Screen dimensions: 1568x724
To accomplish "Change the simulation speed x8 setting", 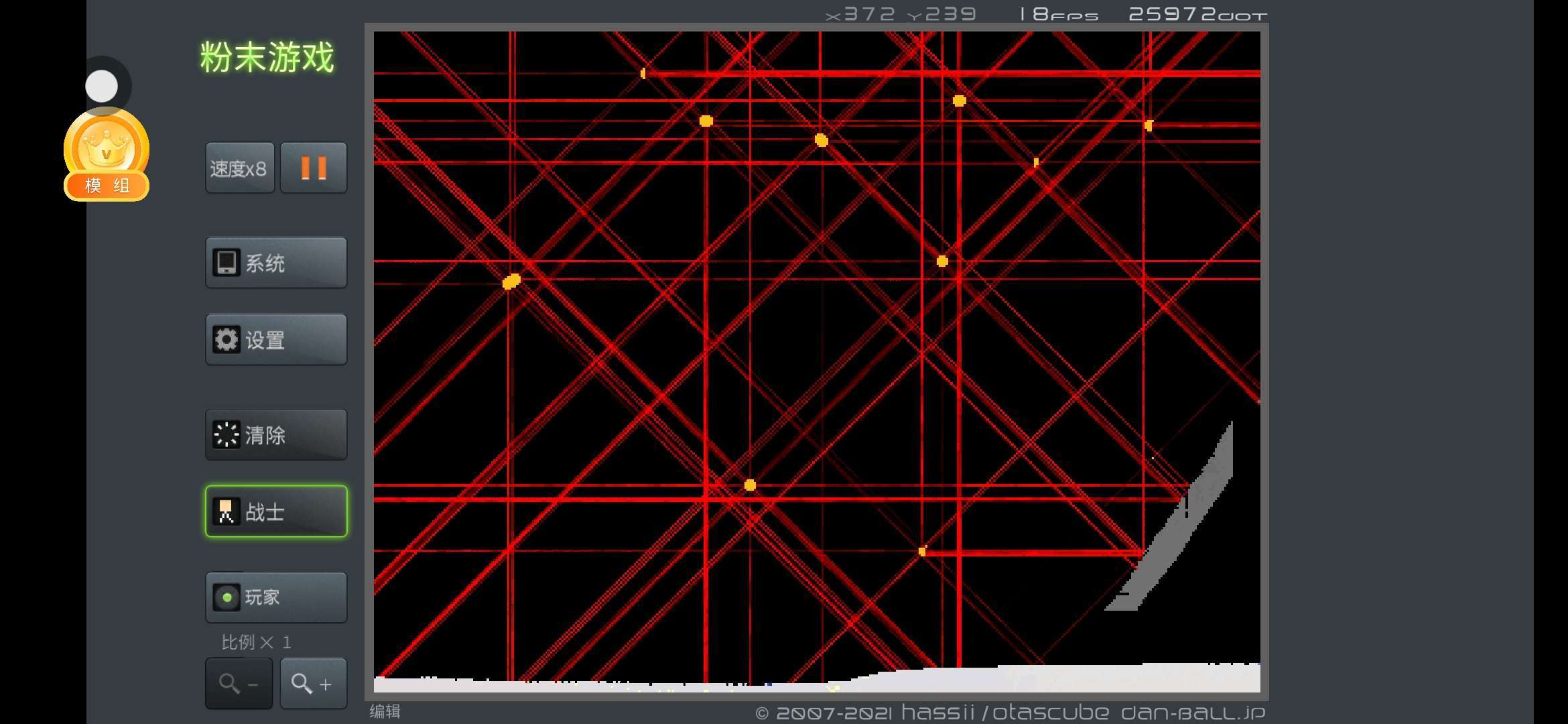I will (x=239, y=168).
